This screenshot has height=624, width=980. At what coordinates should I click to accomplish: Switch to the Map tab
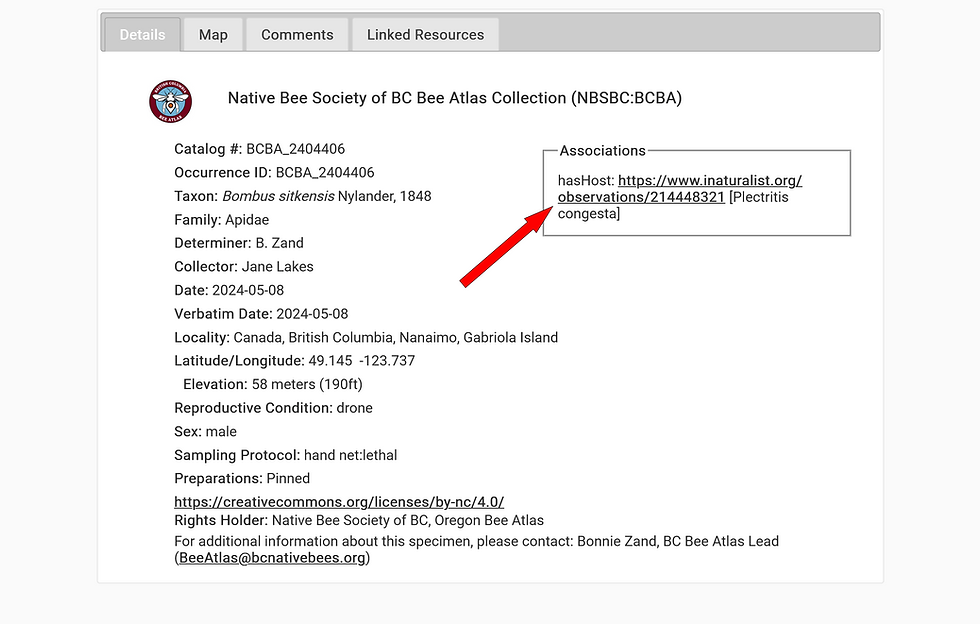[212, 34]
